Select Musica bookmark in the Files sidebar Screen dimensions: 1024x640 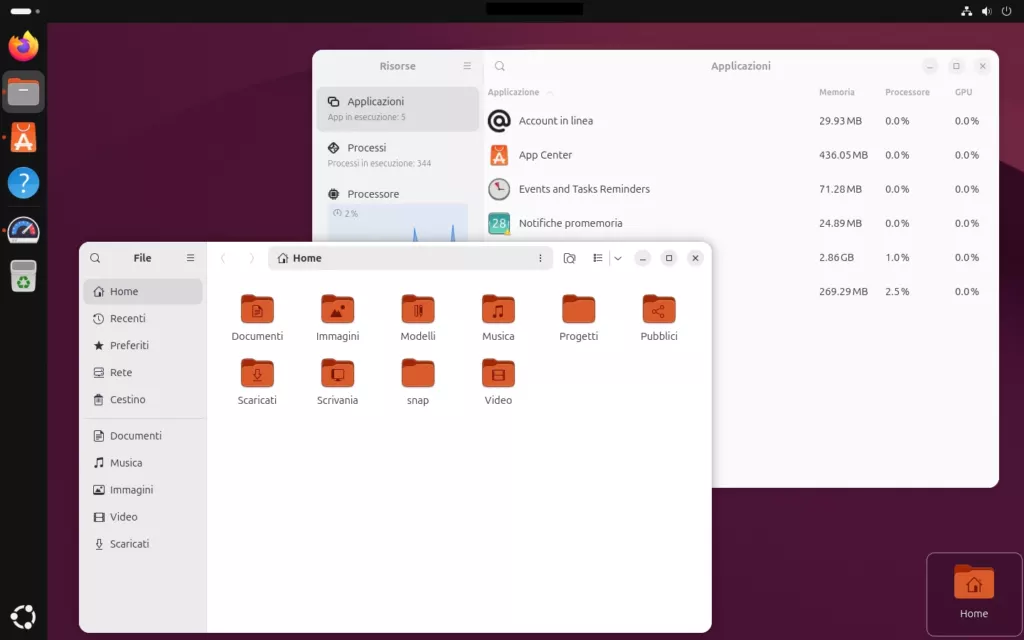point(142,463)
